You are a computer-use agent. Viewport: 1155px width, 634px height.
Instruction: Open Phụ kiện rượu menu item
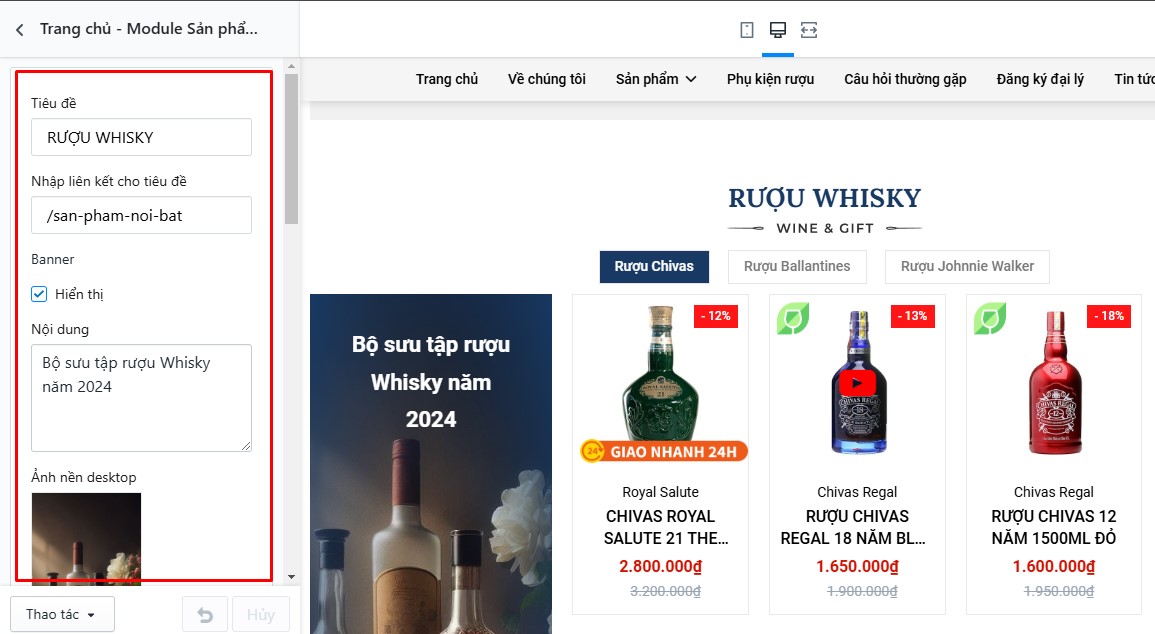click(770, 79)
